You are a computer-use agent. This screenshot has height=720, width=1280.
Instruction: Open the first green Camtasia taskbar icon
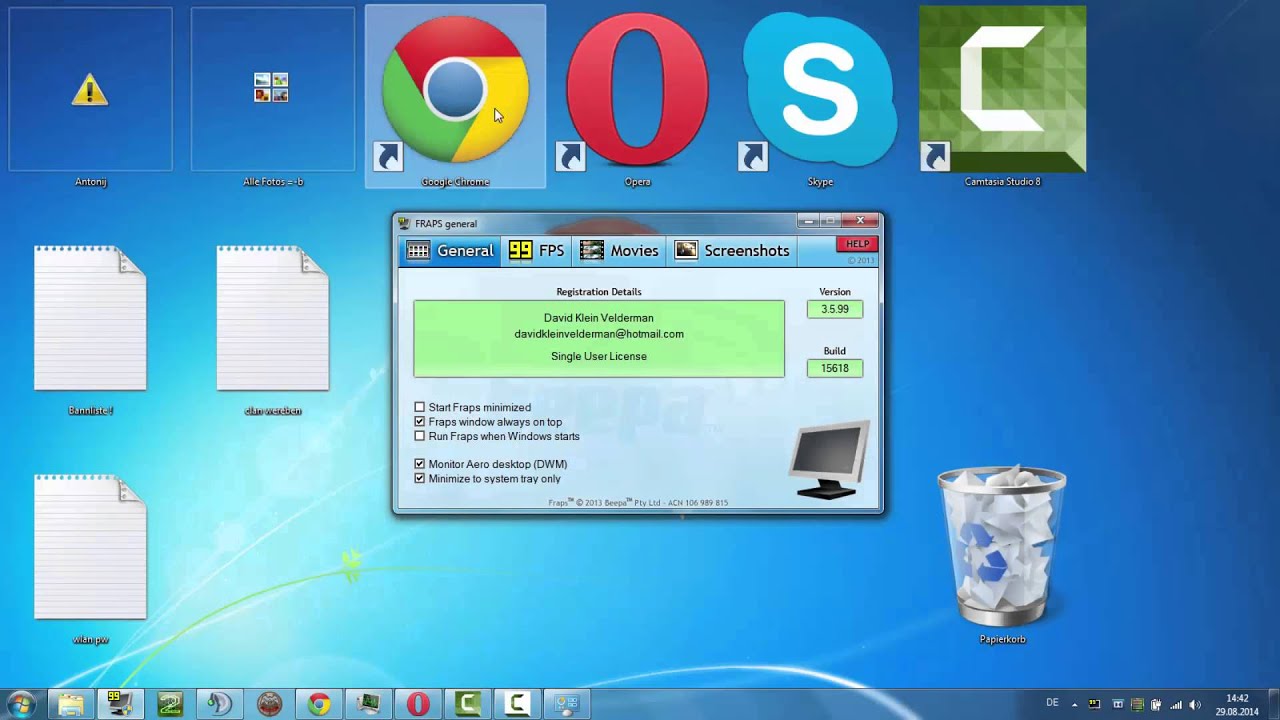pyautogui.click(x=467, y=704)
